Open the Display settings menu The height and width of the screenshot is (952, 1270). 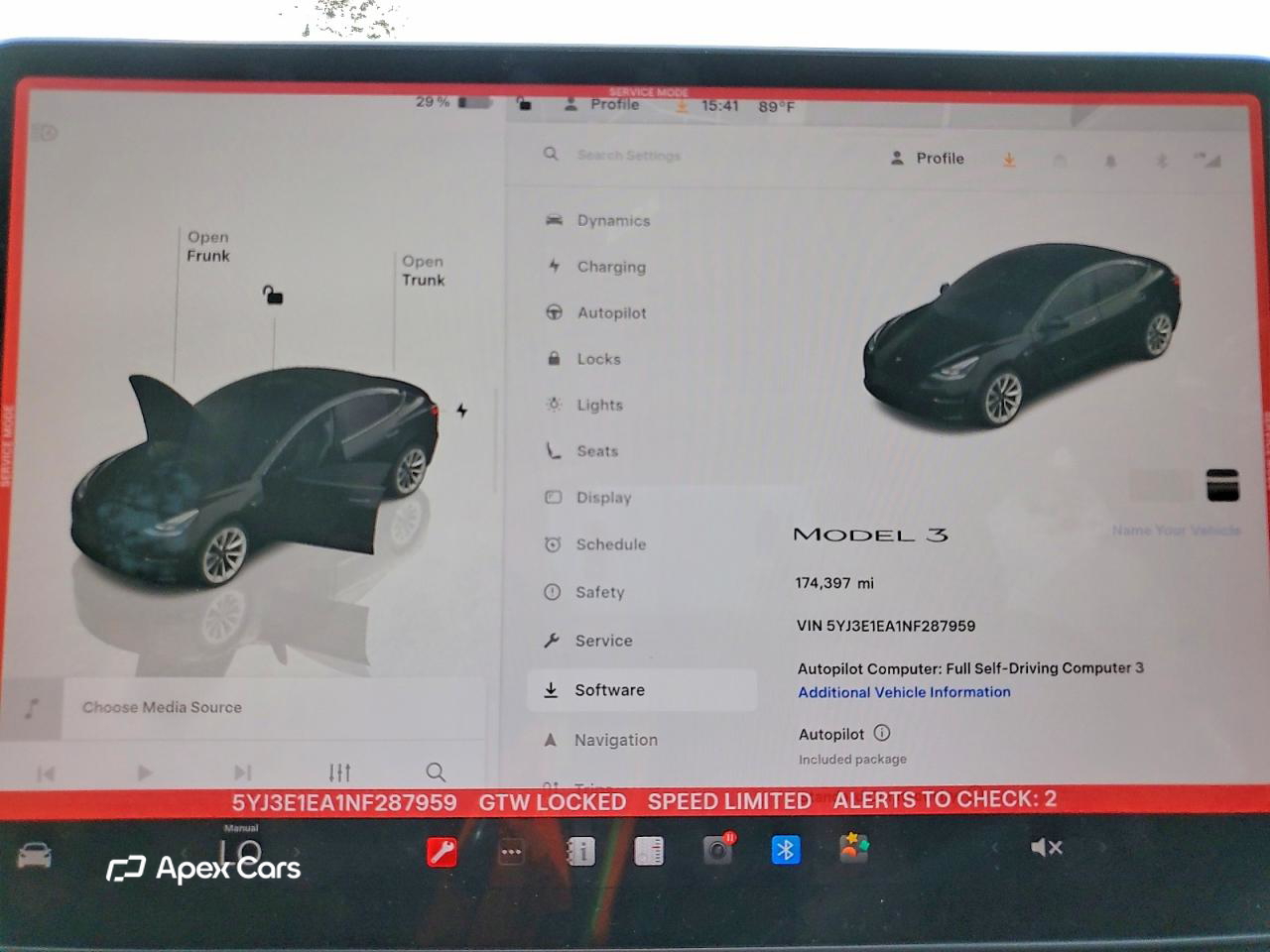588,498
